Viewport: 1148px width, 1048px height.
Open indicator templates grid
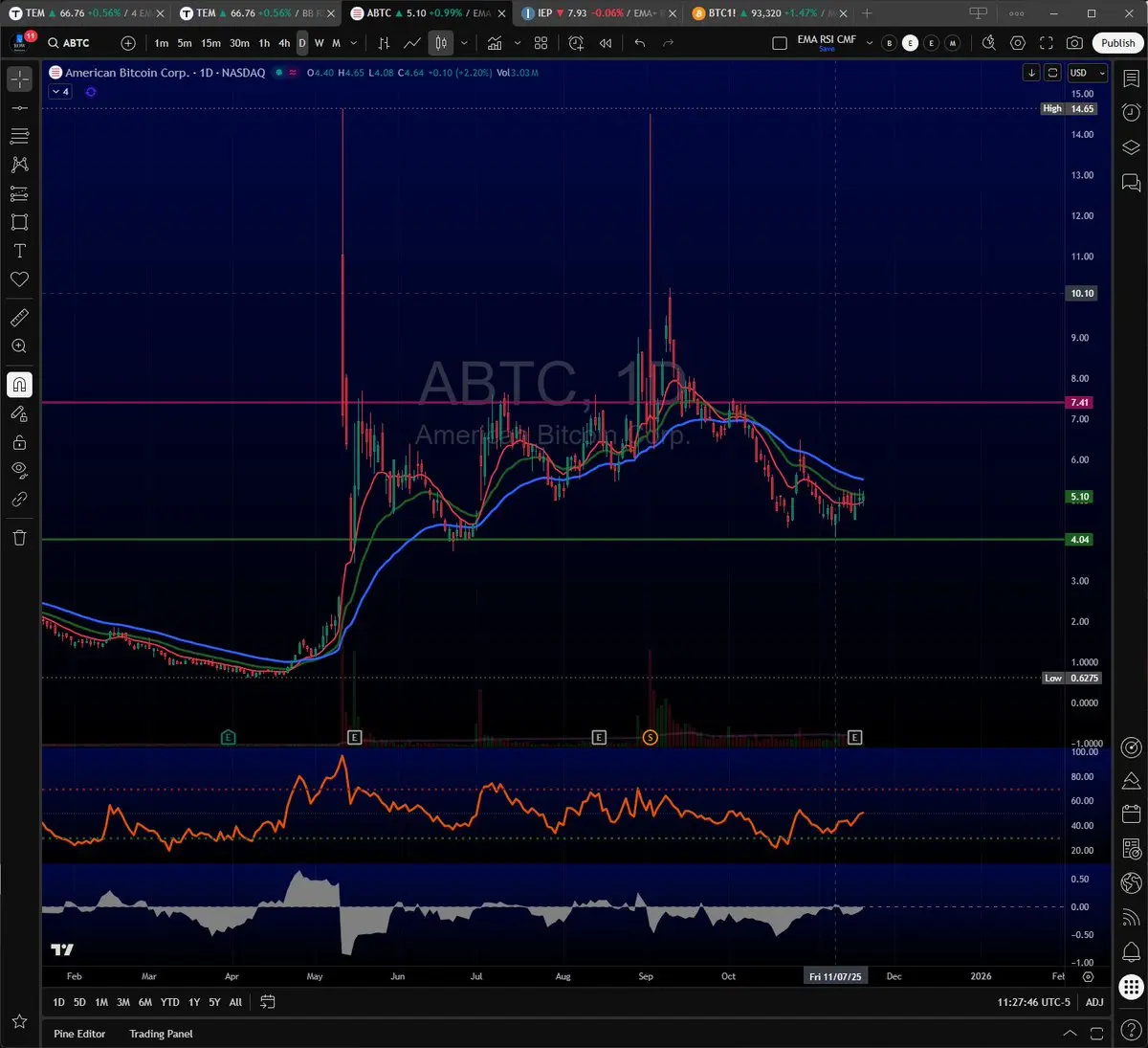coord(541,43)
